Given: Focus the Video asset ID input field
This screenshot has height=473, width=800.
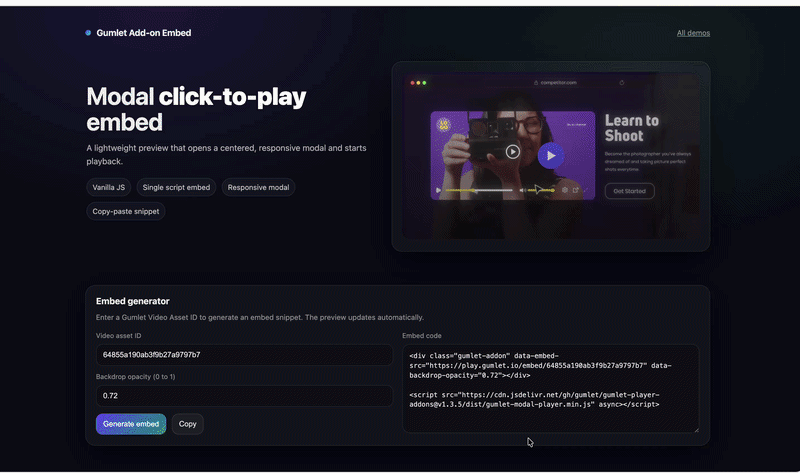Looking at the screenshot, I should (244, 355).
